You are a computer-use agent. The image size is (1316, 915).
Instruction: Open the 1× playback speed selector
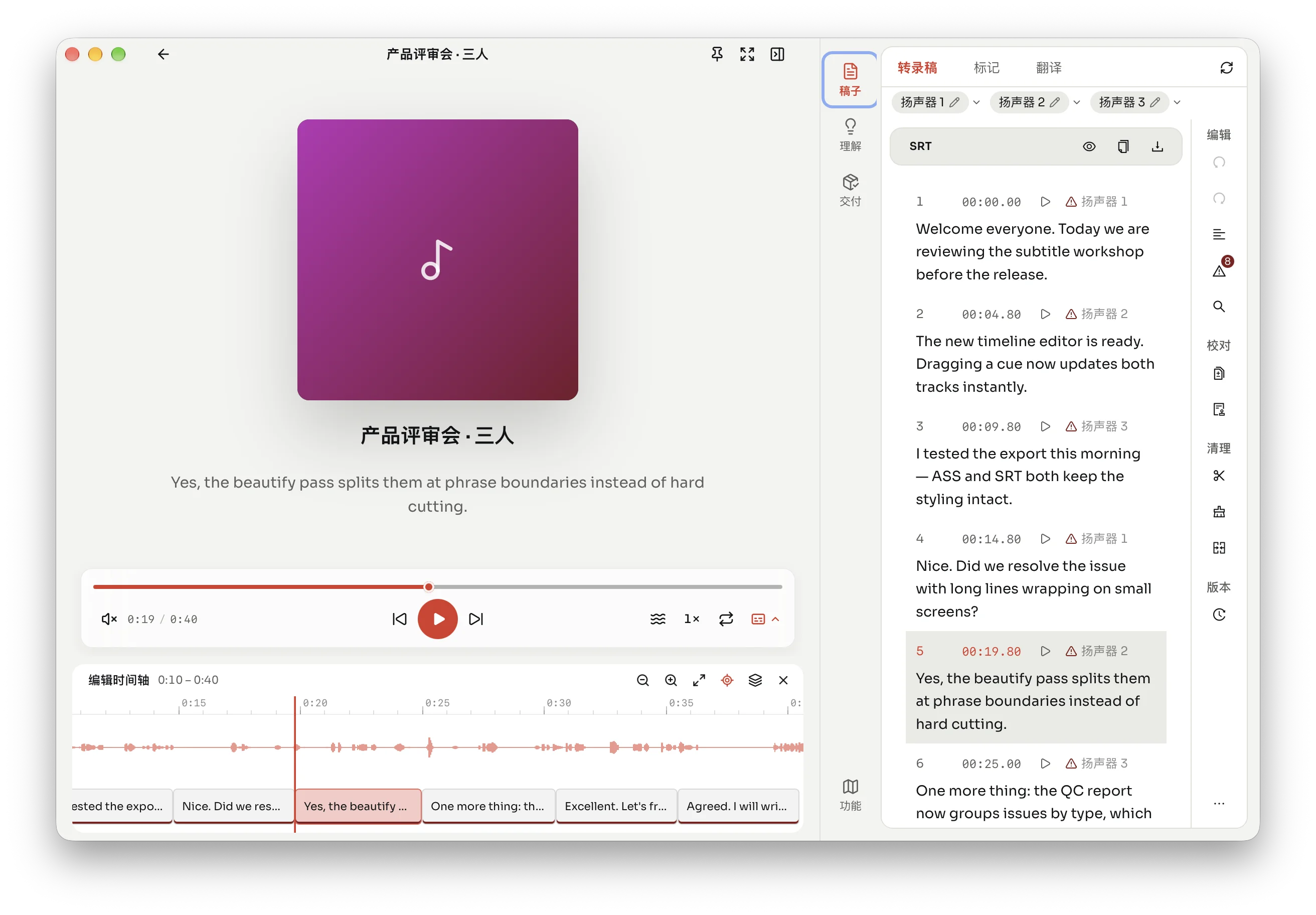point(692,619)
